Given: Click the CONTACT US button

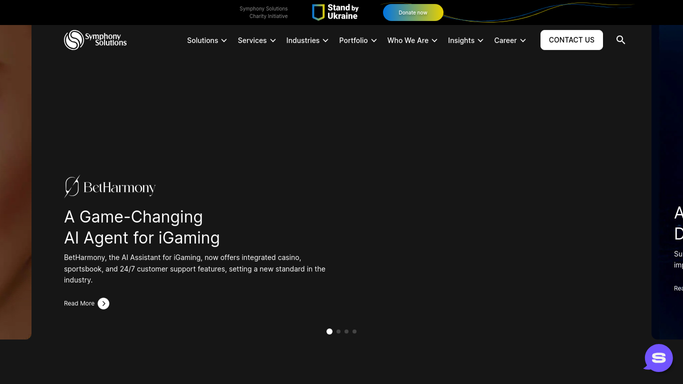Looking at the screenshot, I should [x=571, y=40].
